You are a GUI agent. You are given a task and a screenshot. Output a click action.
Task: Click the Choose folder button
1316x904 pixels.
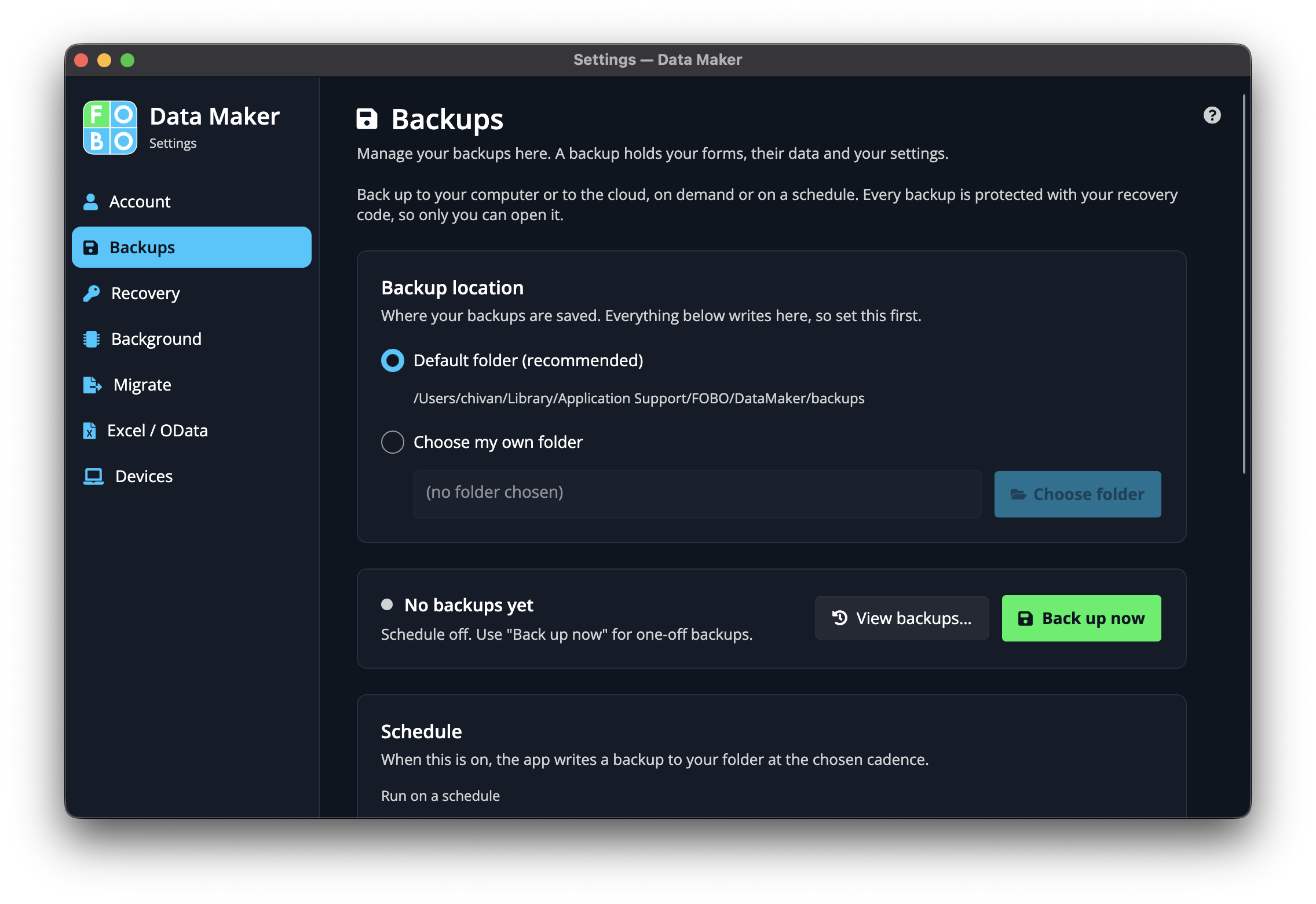point(1077,494)
